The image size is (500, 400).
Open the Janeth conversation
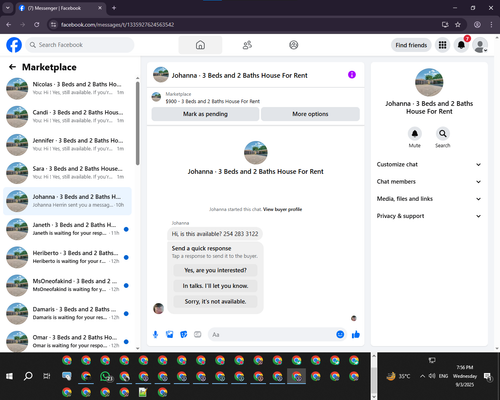coord(67,229)
